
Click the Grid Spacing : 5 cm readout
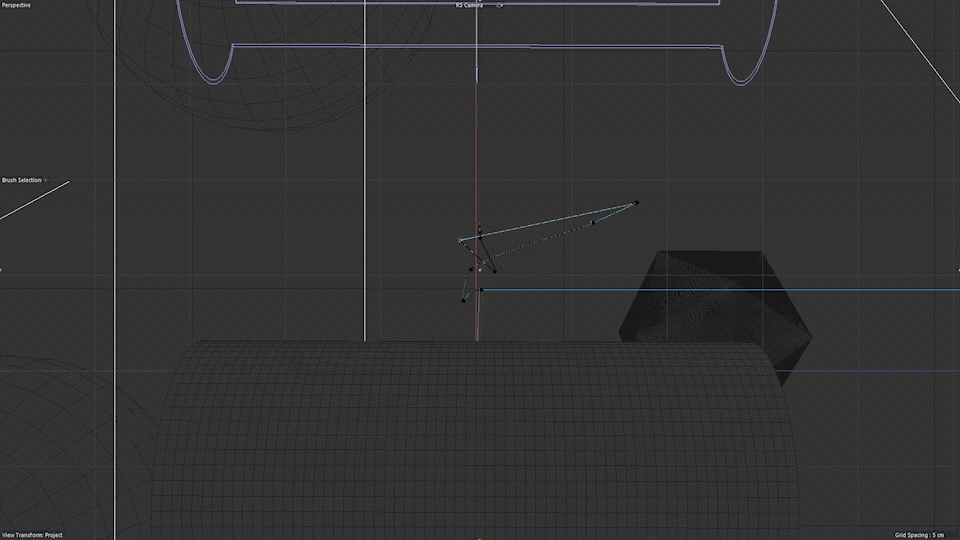point(919,535)
